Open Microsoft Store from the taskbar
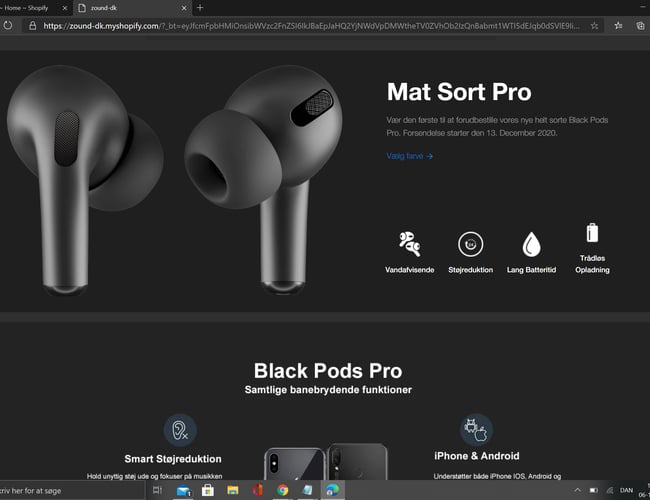The width and height of the screenshot is (650, 500). tap(208, 491)
